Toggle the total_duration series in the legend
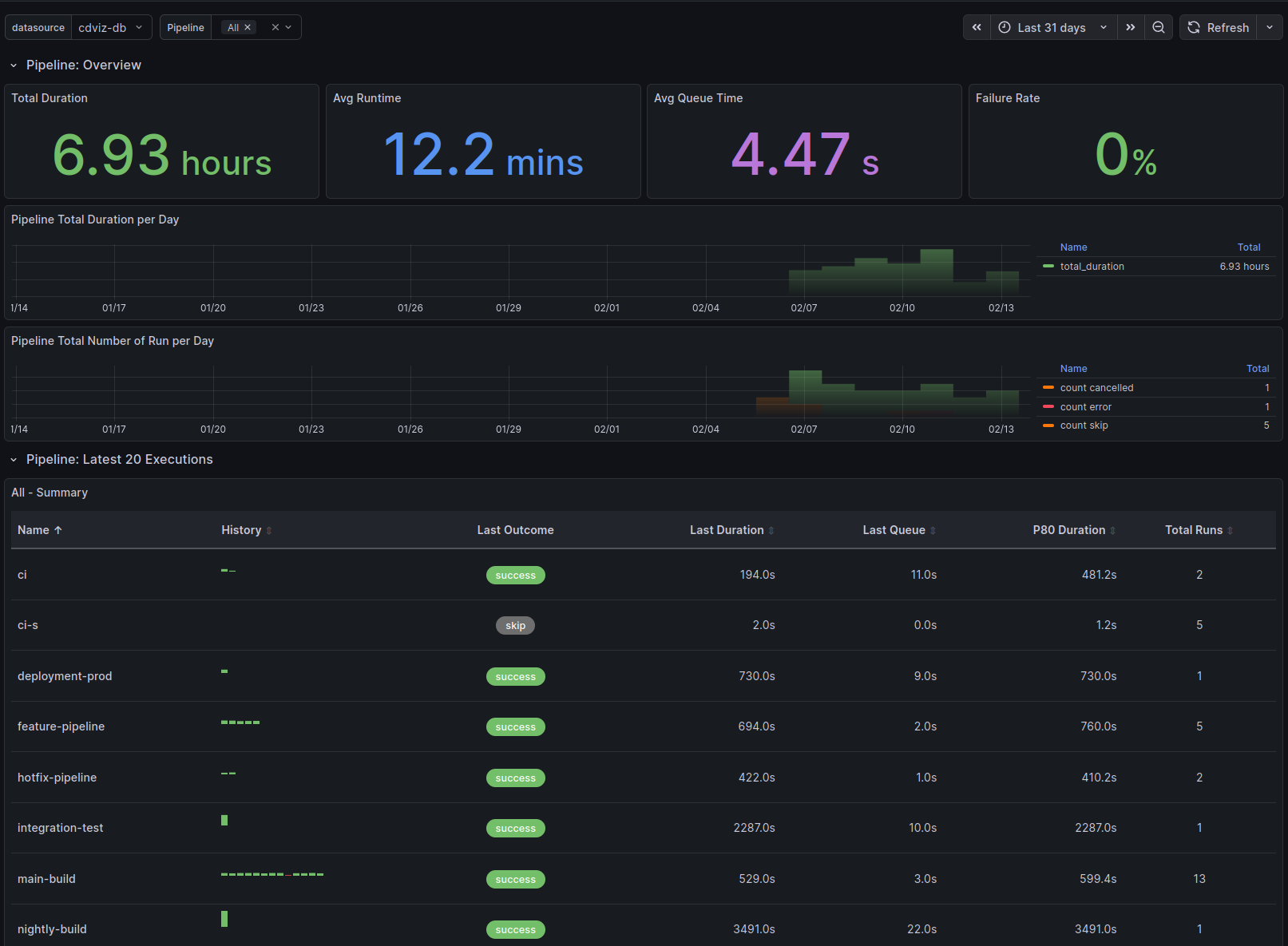 click(x=1091, y=266)
